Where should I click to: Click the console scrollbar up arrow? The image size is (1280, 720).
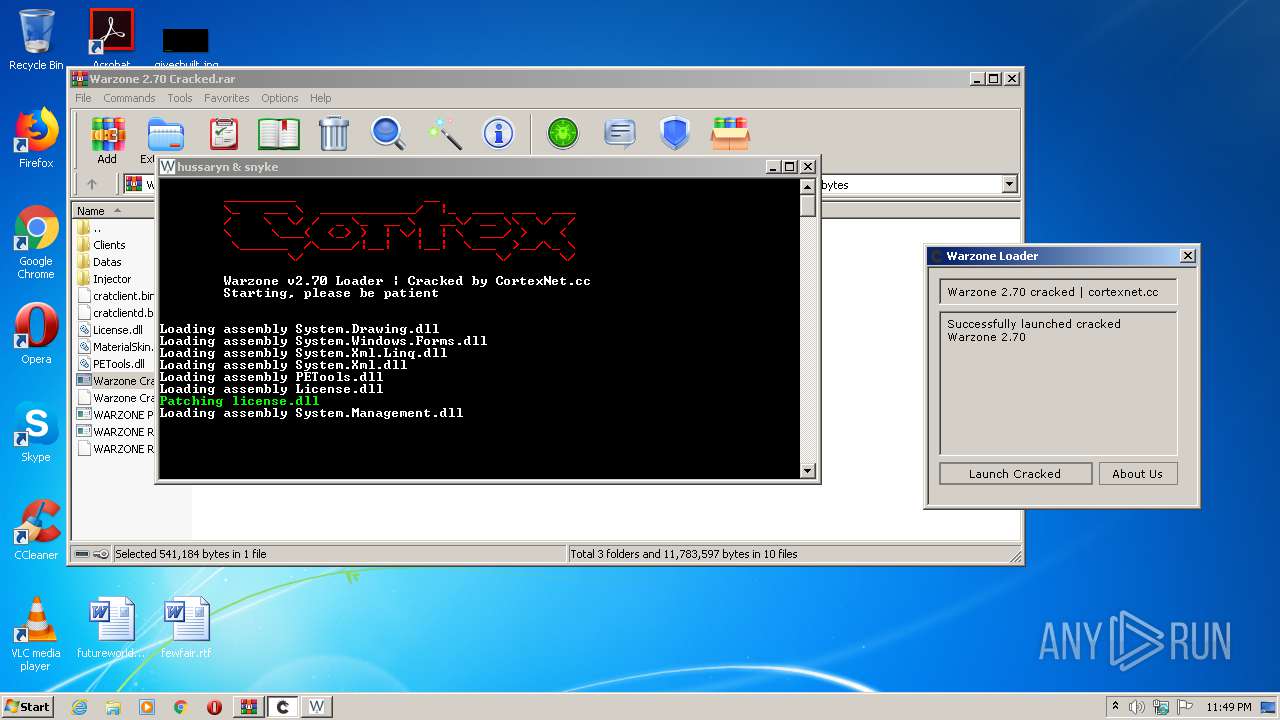coord(808,186)
